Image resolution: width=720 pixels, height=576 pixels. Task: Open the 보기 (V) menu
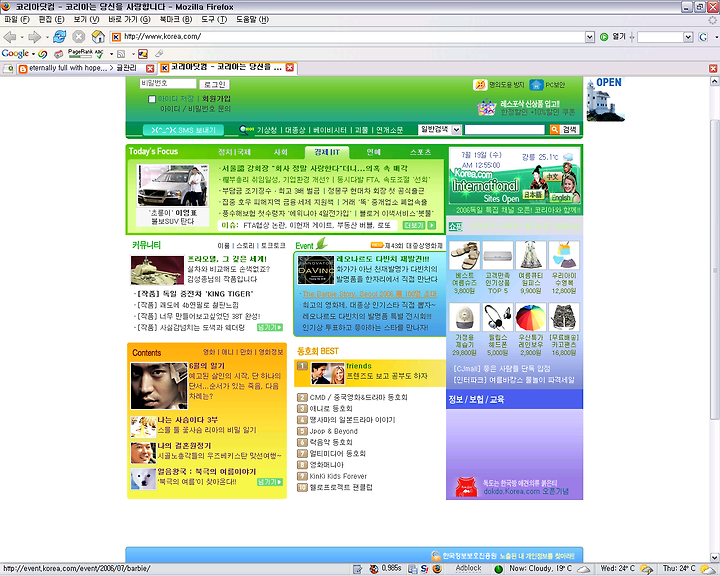86,20
